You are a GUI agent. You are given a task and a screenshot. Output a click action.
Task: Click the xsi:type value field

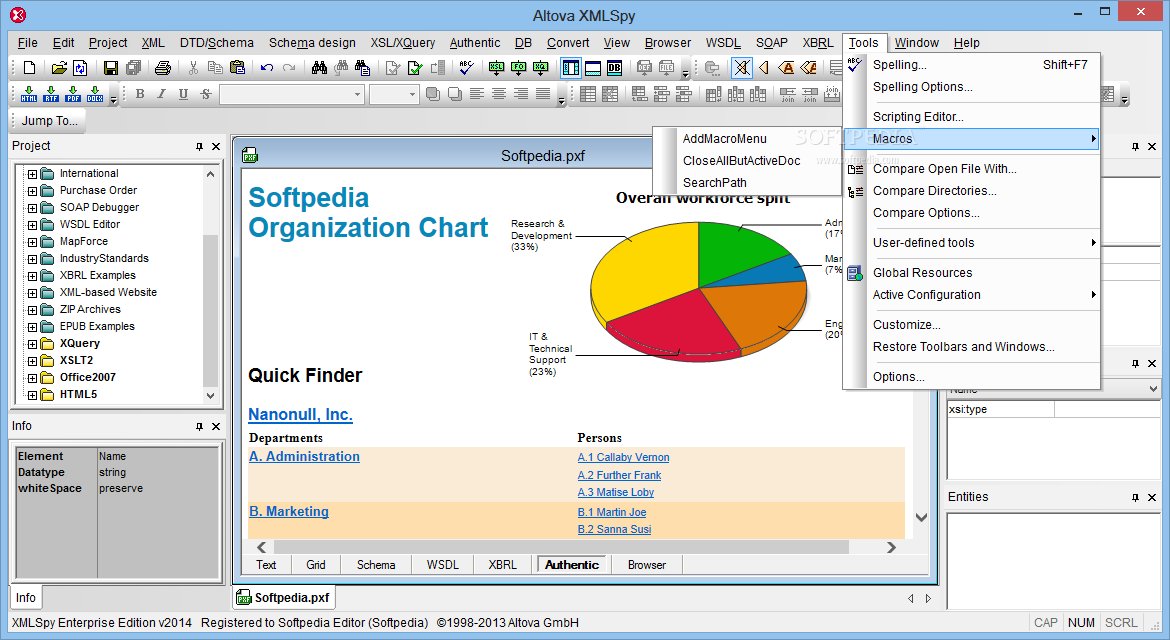click(x=1106, y=410)
